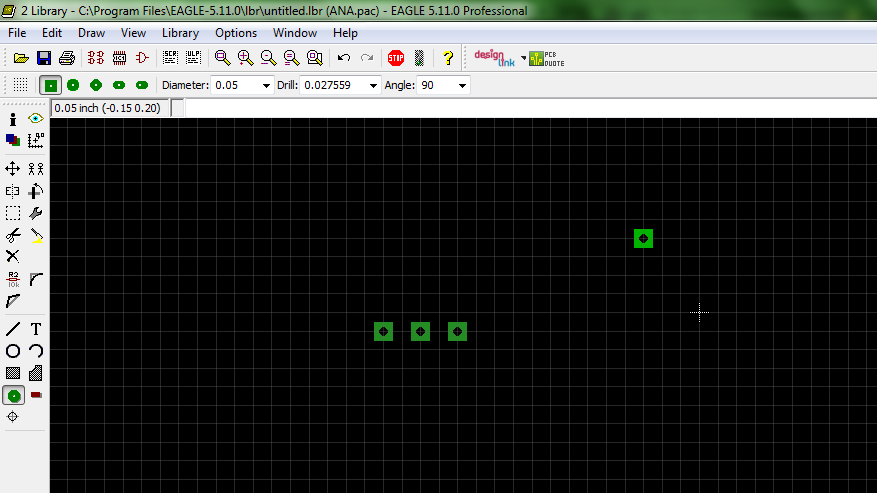
Task: Select the Miter tool
Action: (x=36, y=279)
